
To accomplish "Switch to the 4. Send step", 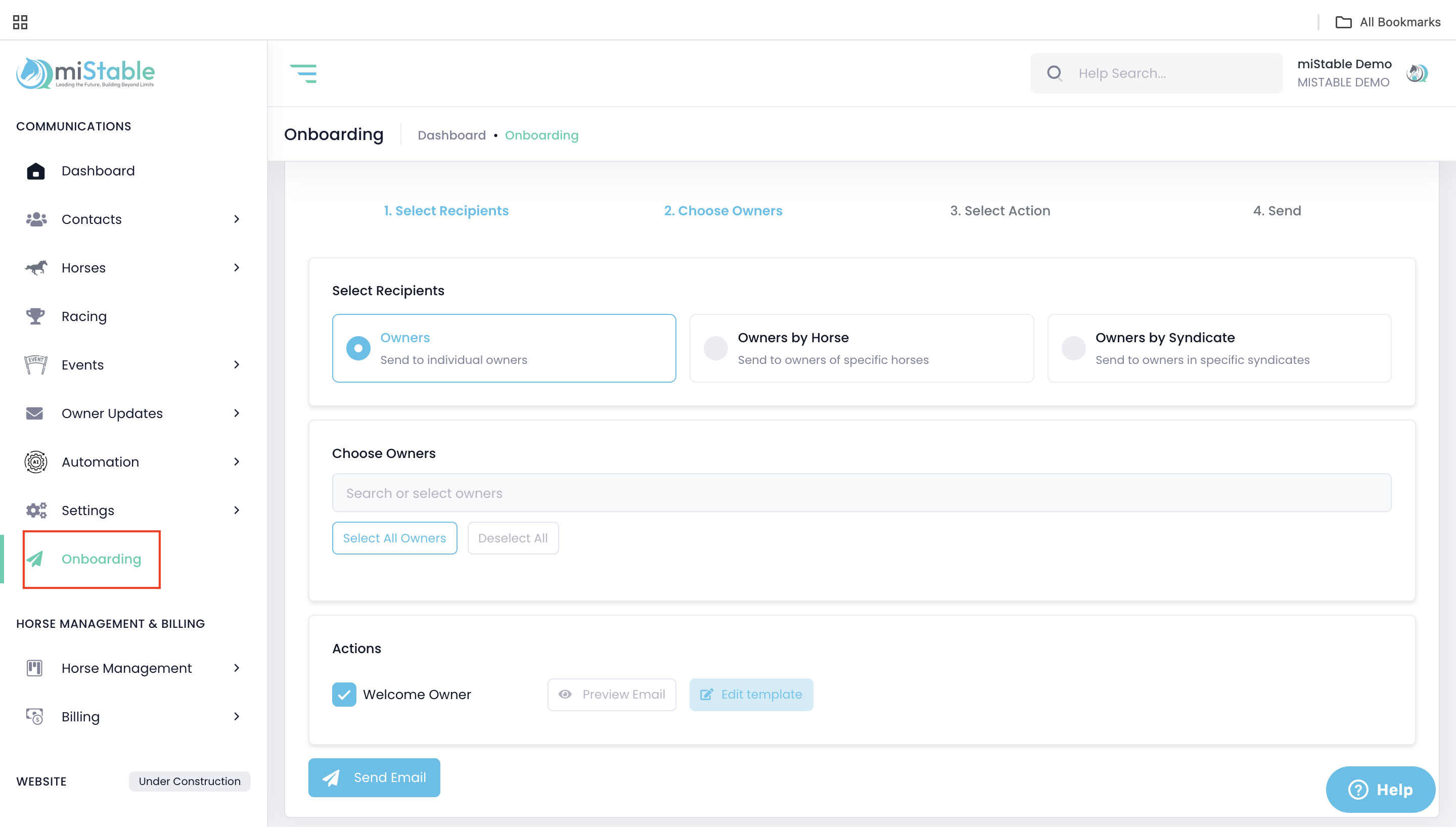I will 1277,211.
